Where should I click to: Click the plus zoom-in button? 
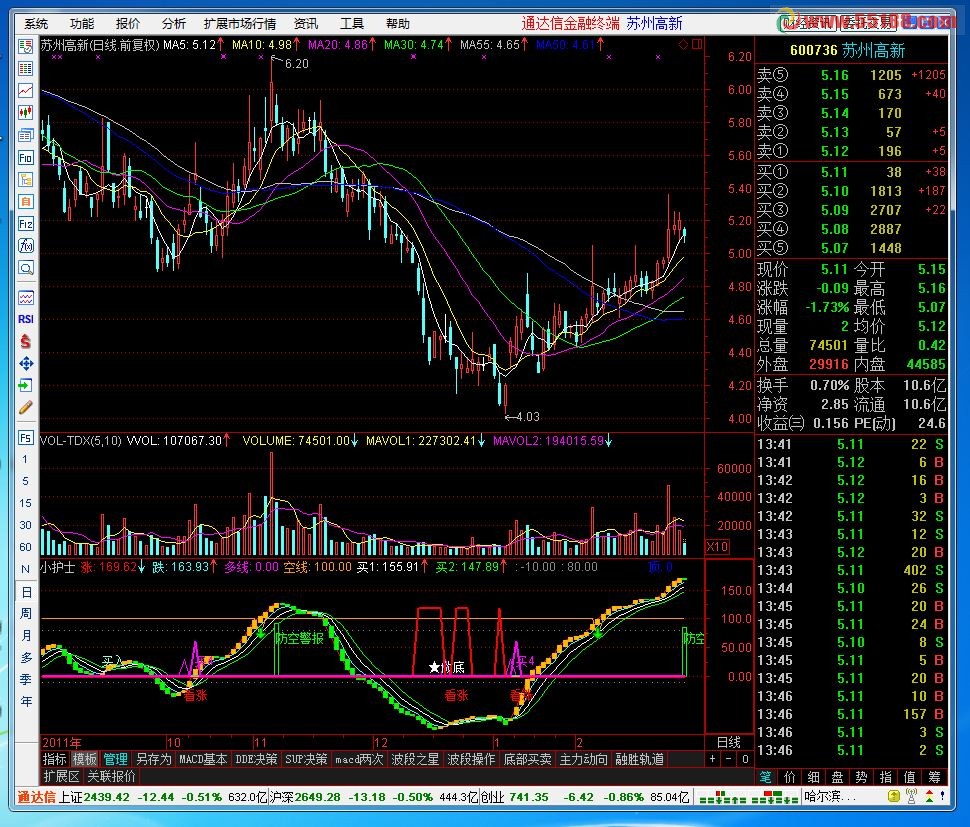[x=713, y=758]
